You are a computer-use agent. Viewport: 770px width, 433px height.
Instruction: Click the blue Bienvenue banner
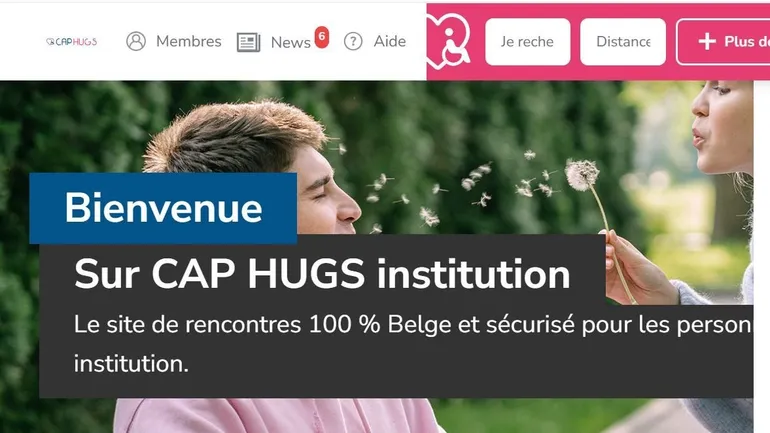[163, 208]
